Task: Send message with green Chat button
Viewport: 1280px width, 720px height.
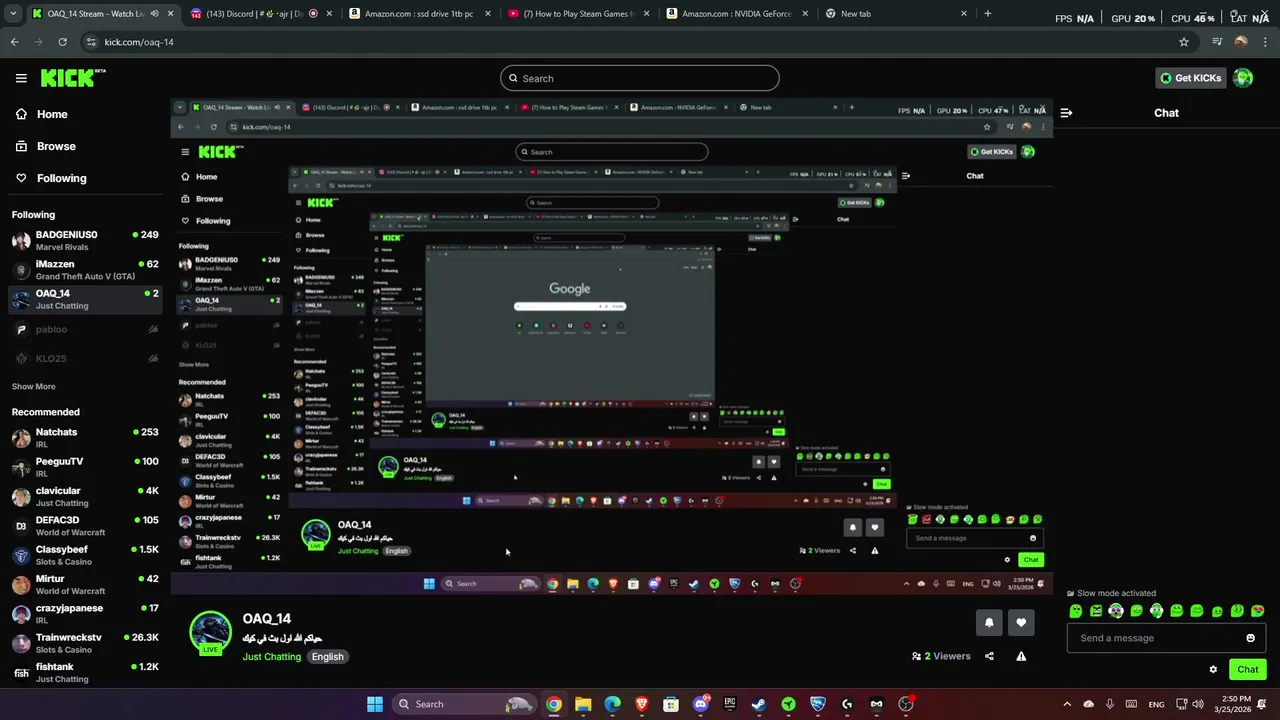Action: (x=1248, y=670)
